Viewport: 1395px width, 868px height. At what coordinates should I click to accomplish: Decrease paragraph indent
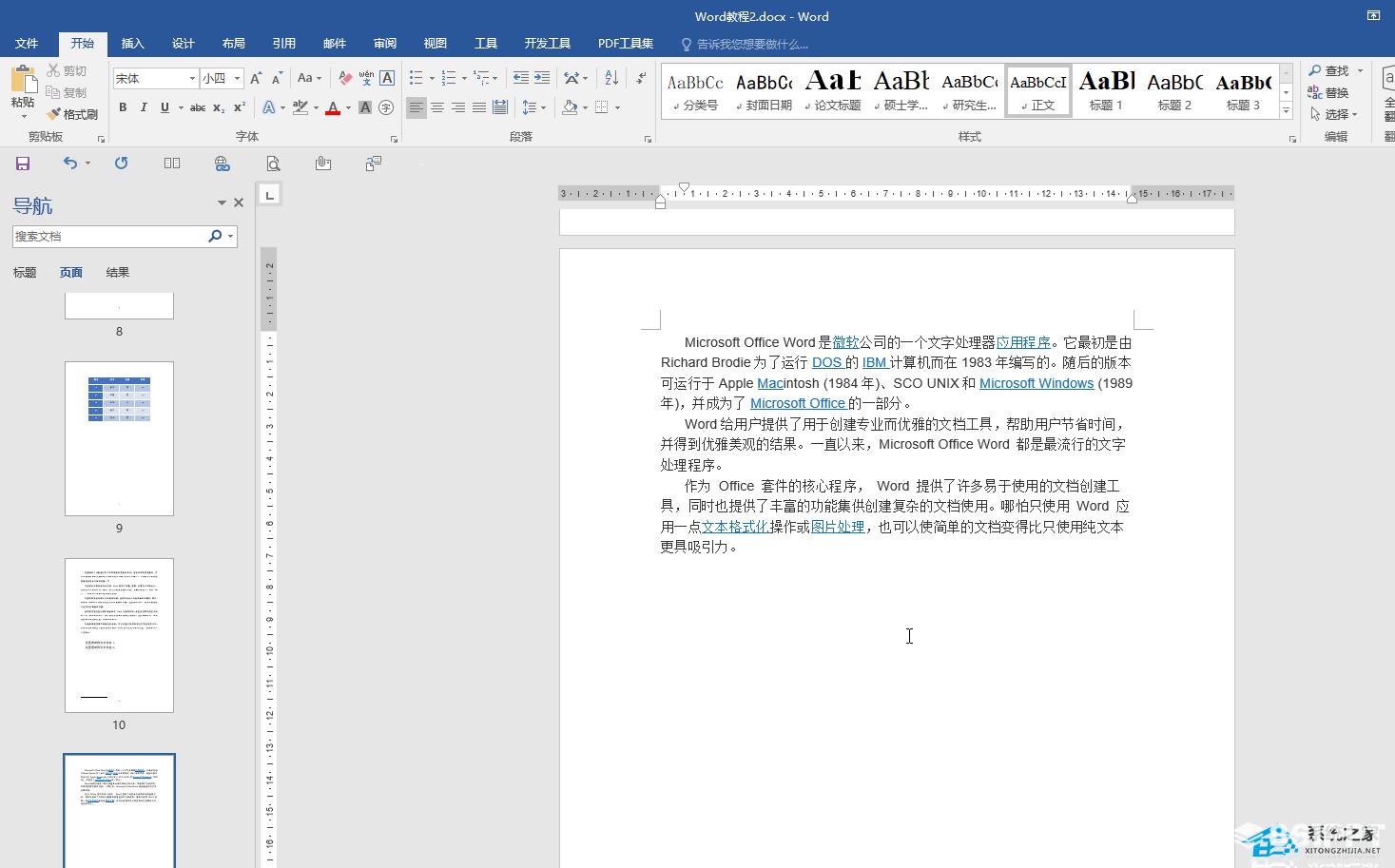point(520,78)
